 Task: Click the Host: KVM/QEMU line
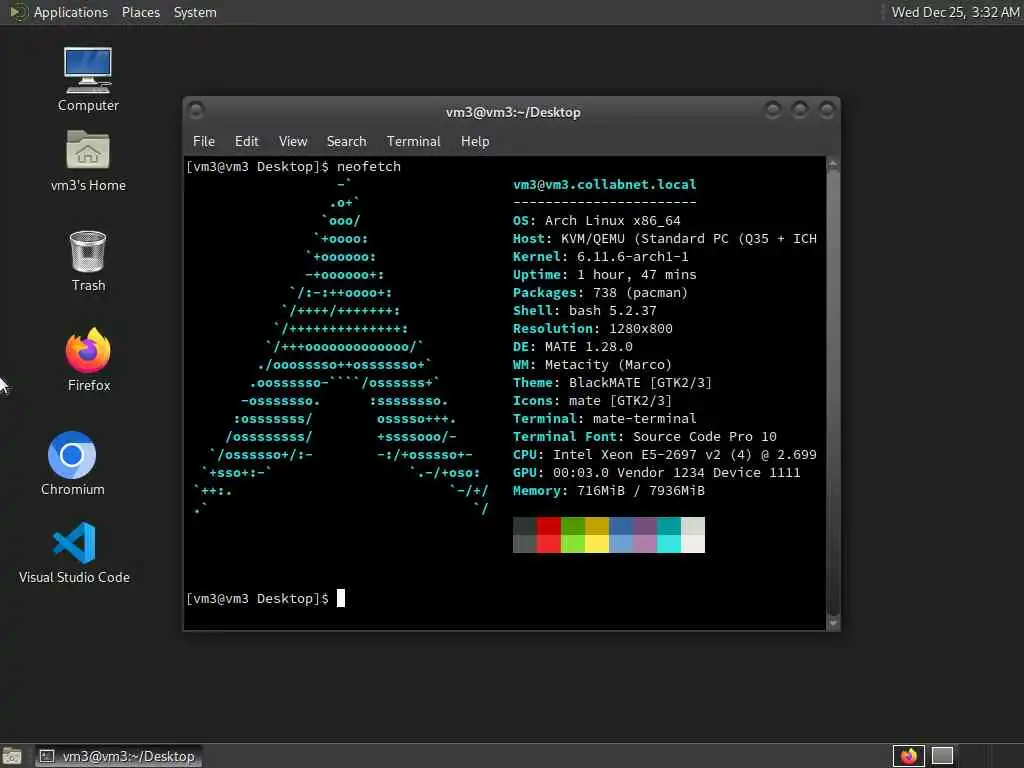click(x=665, y=239)
